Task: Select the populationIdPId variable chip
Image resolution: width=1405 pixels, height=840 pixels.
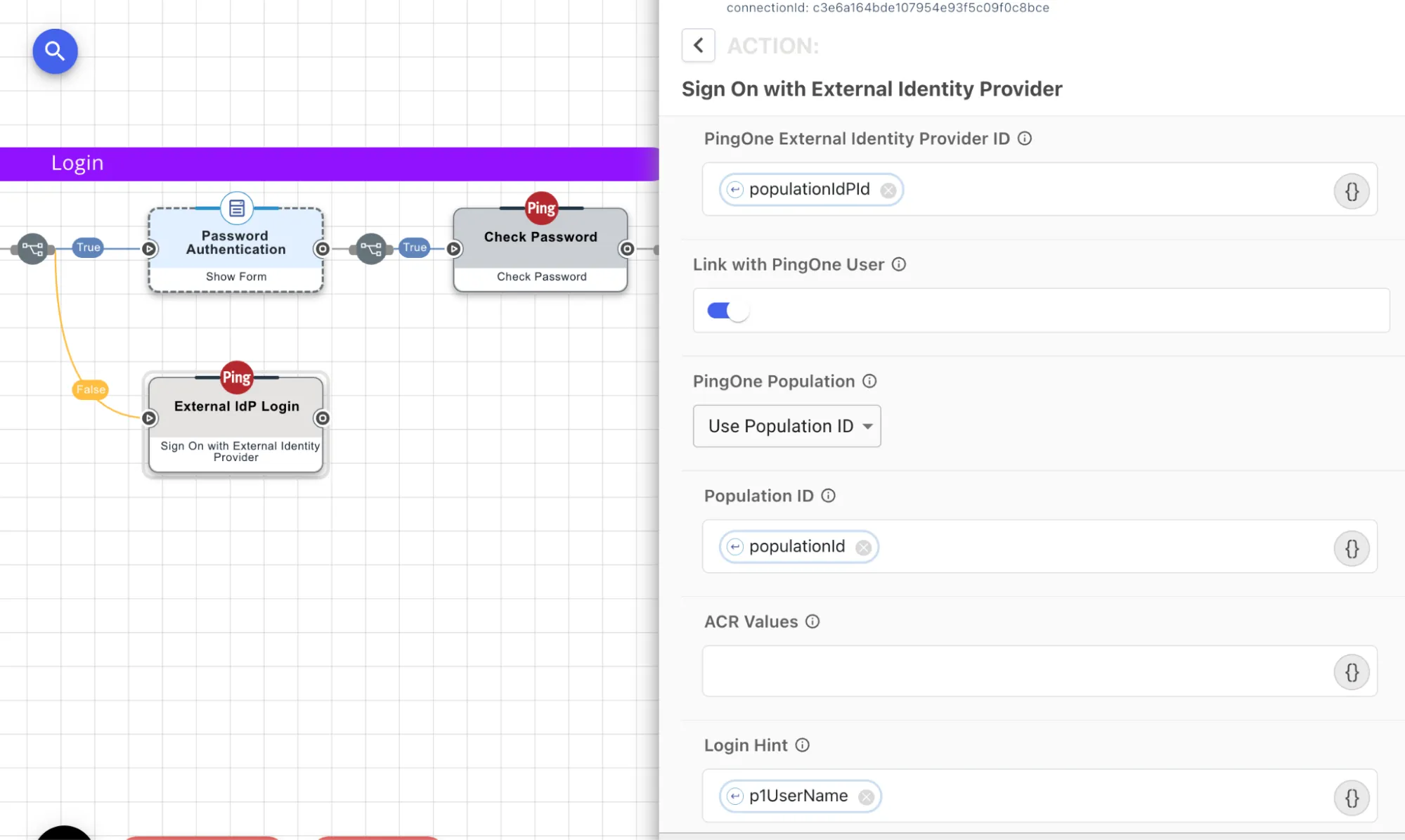Action: coord(810,189)
